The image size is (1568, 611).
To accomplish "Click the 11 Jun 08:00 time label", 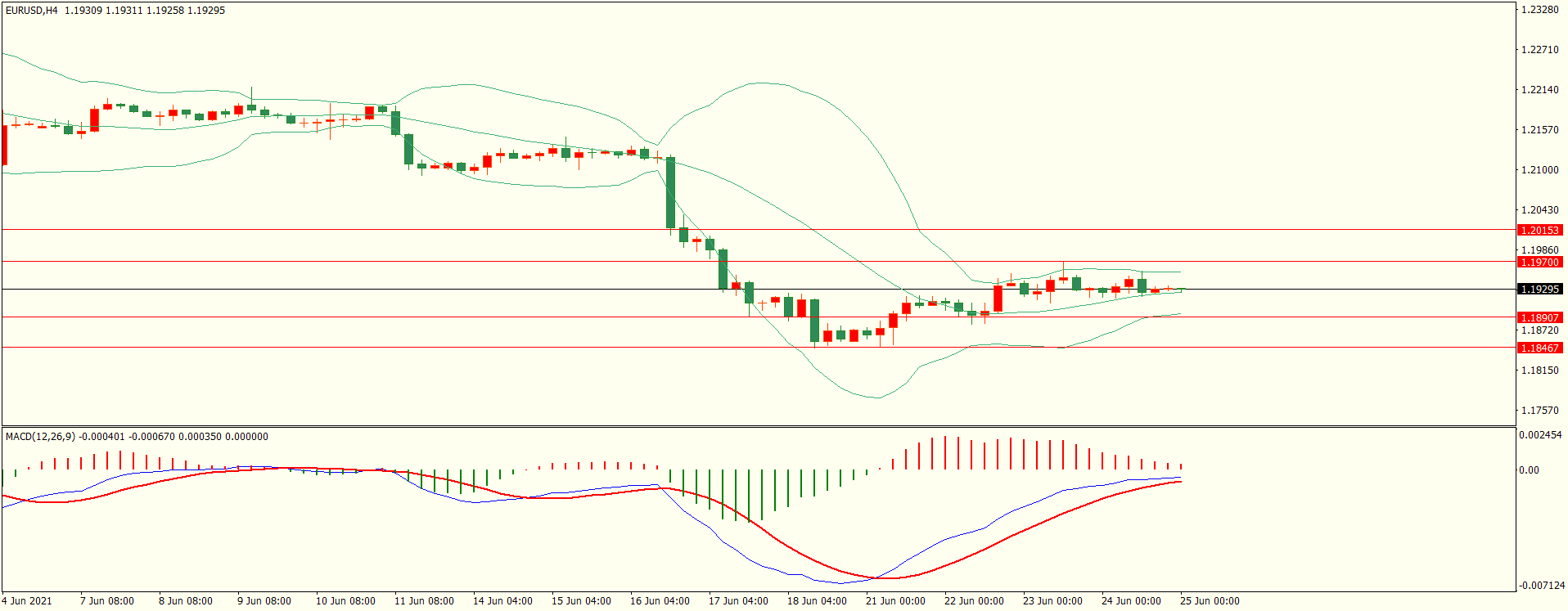I will point(424,601).
